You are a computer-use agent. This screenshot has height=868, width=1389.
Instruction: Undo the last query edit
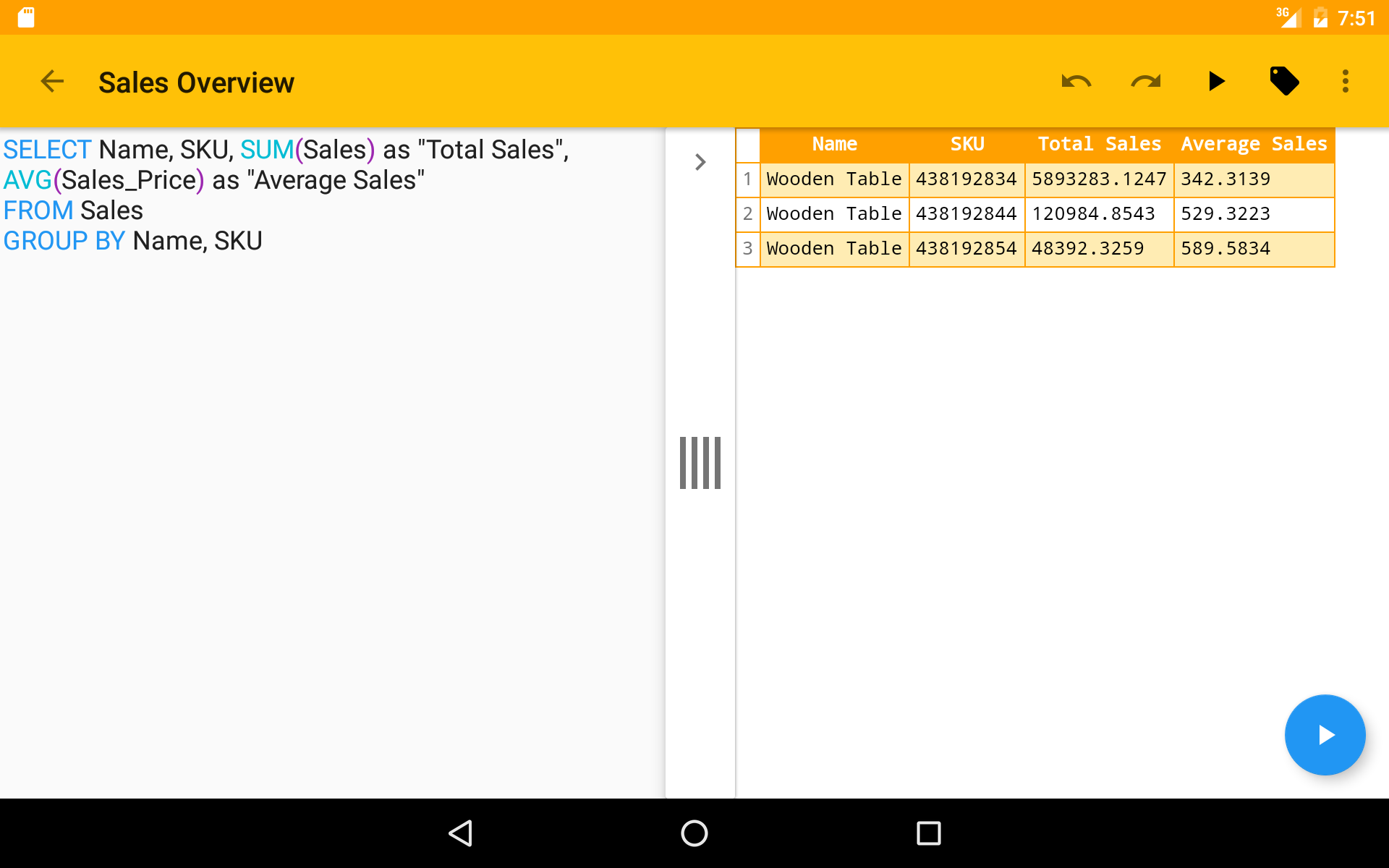pos(1076,82)
